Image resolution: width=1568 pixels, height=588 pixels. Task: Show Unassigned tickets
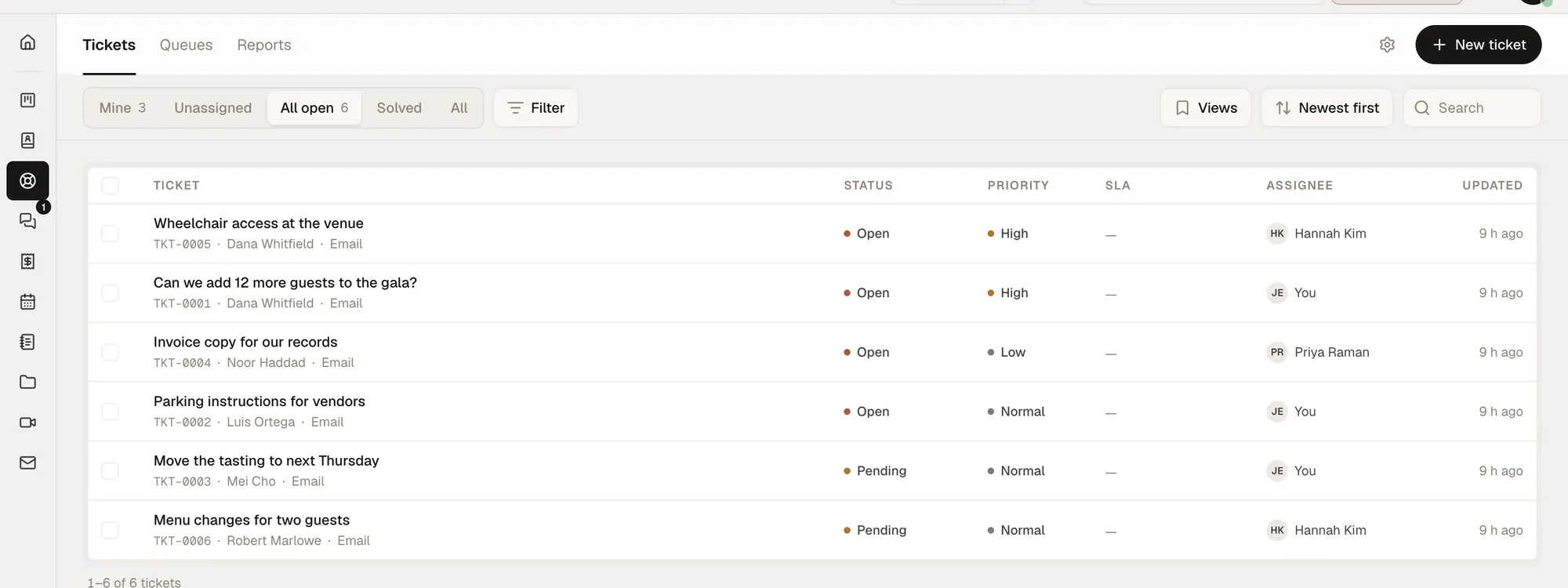[x=213, y=108]
